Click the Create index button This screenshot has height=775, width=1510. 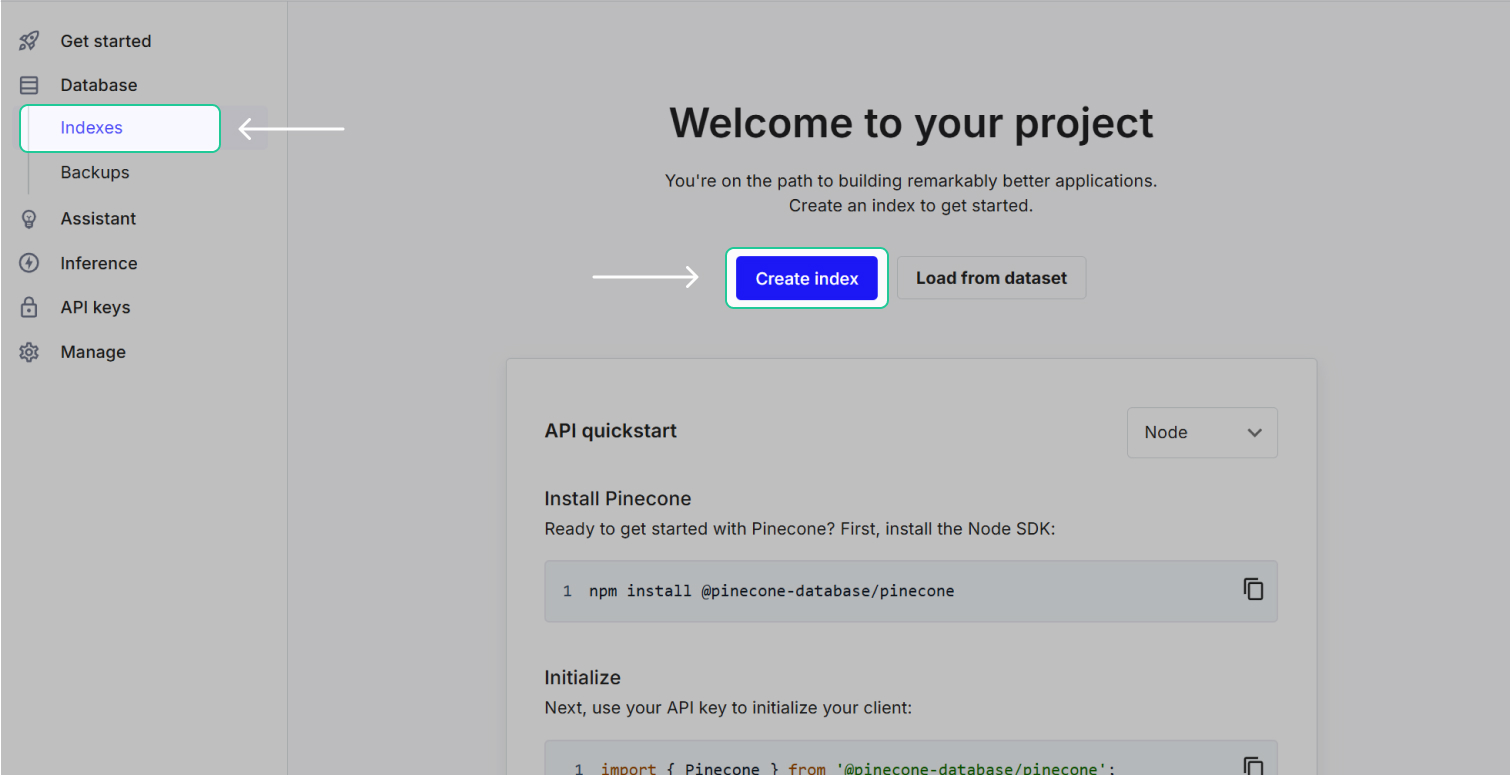click(807, 278)
